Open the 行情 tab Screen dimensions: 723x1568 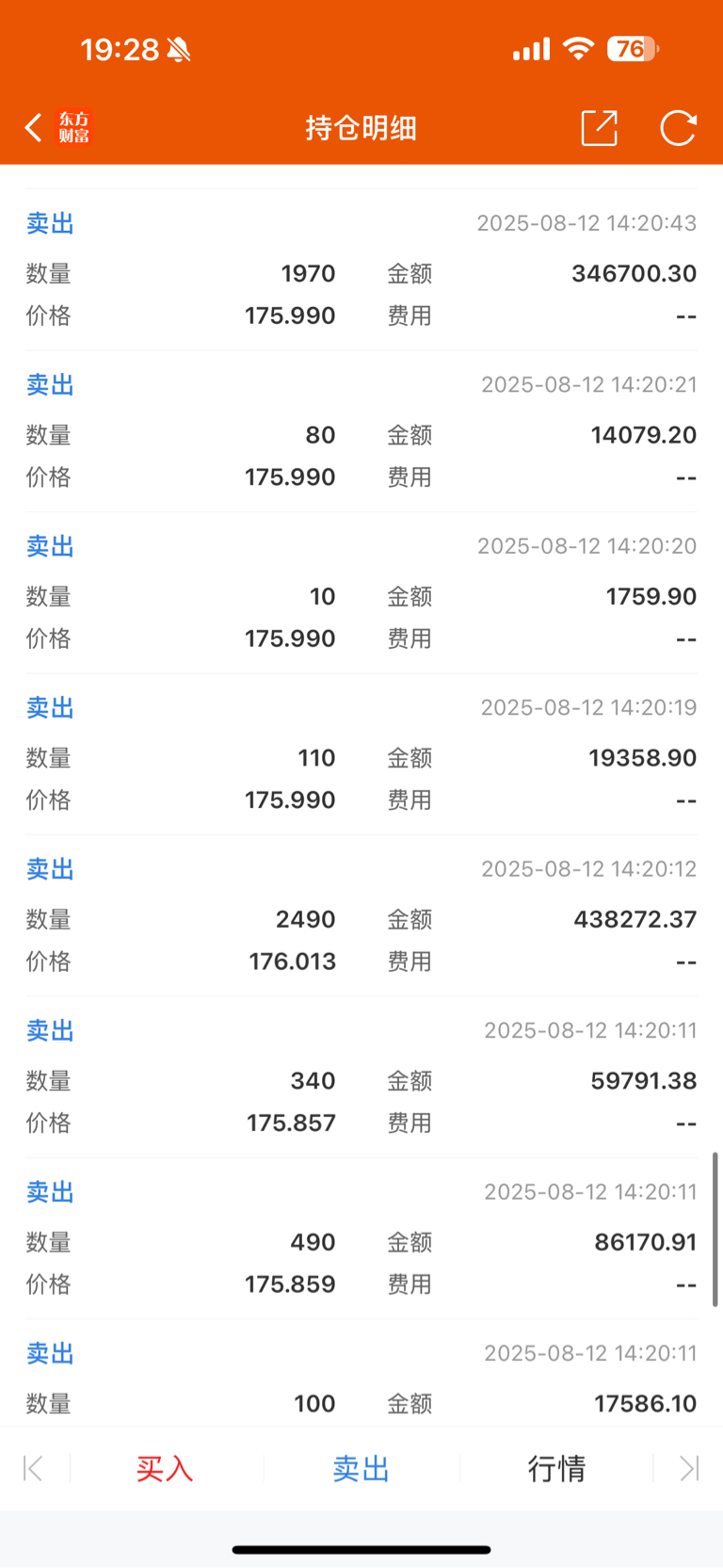556,1468
